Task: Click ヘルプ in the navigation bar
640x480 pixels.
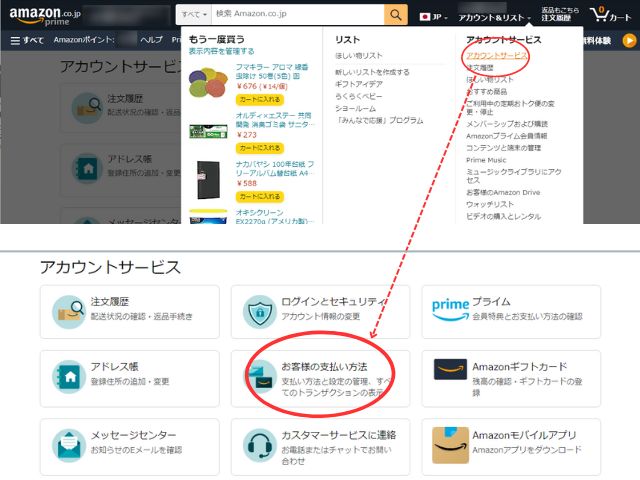Action: (x=151, y=40)
